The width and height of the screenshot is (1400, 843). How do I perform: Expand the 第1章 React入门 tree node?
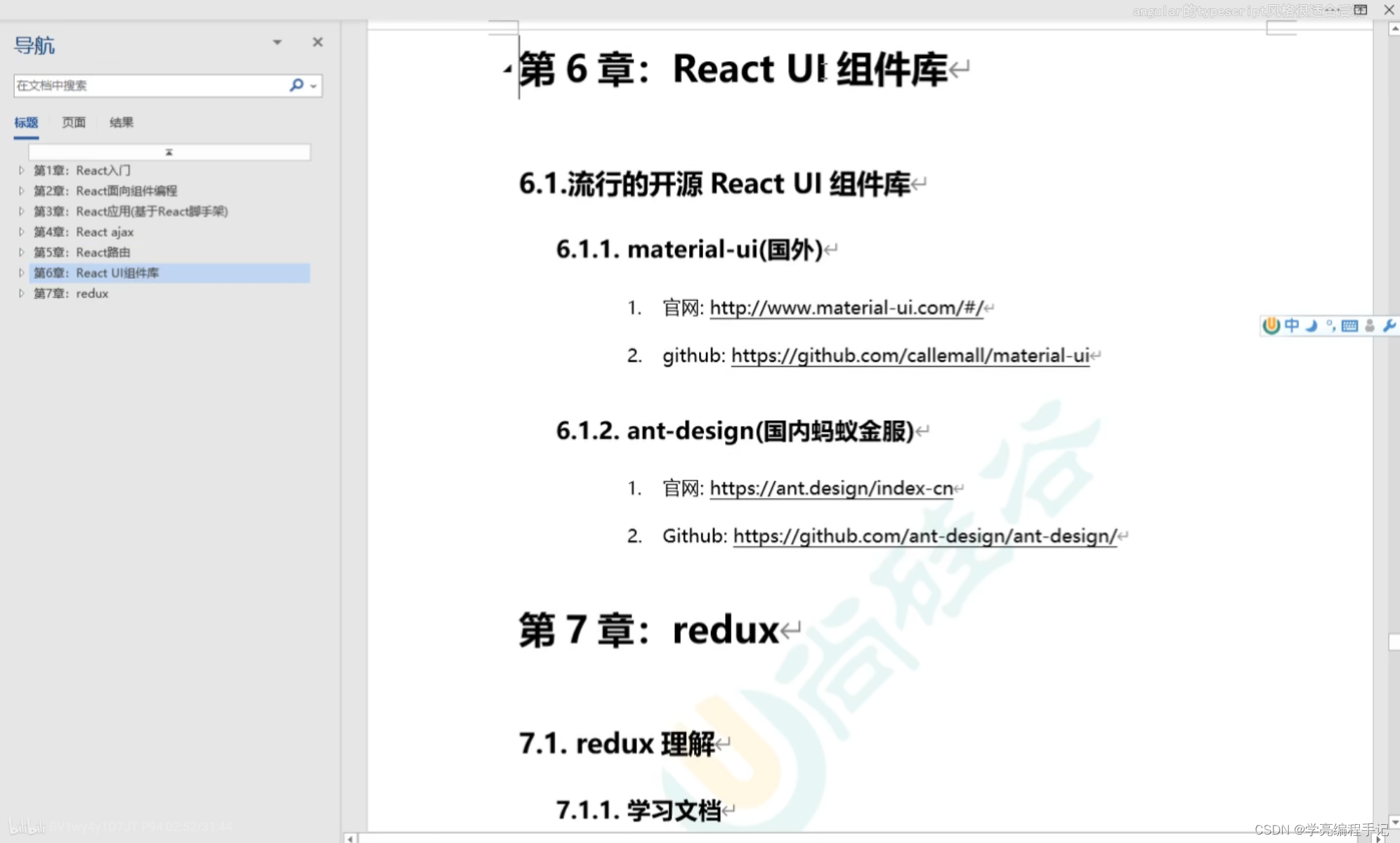(x=21, y=170)
